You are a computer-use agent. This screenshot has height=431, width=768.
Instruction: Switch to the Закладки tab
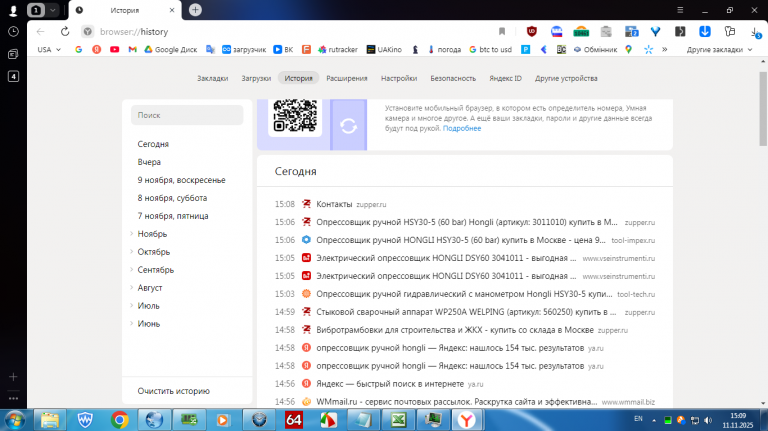click(213, 78)
